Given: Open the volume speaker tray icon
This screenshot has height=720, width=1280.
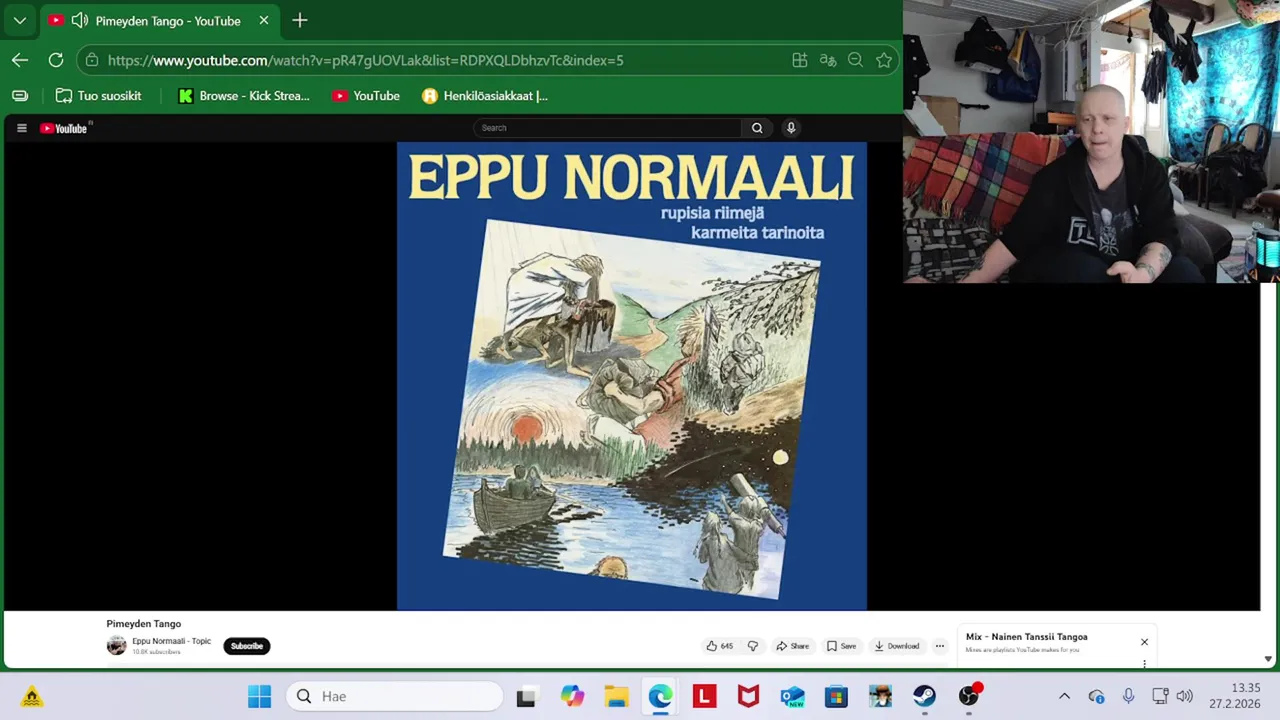Looking at the screenshot, I should [x=1185, y=696].
